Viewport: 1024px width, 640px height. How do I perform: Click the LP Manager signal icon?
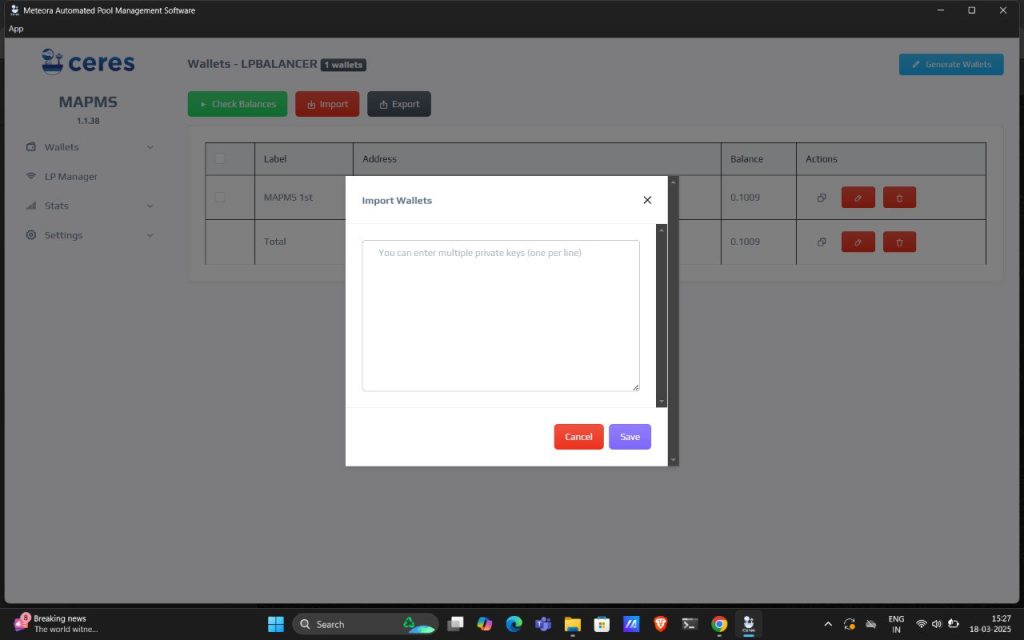point(31,176)
